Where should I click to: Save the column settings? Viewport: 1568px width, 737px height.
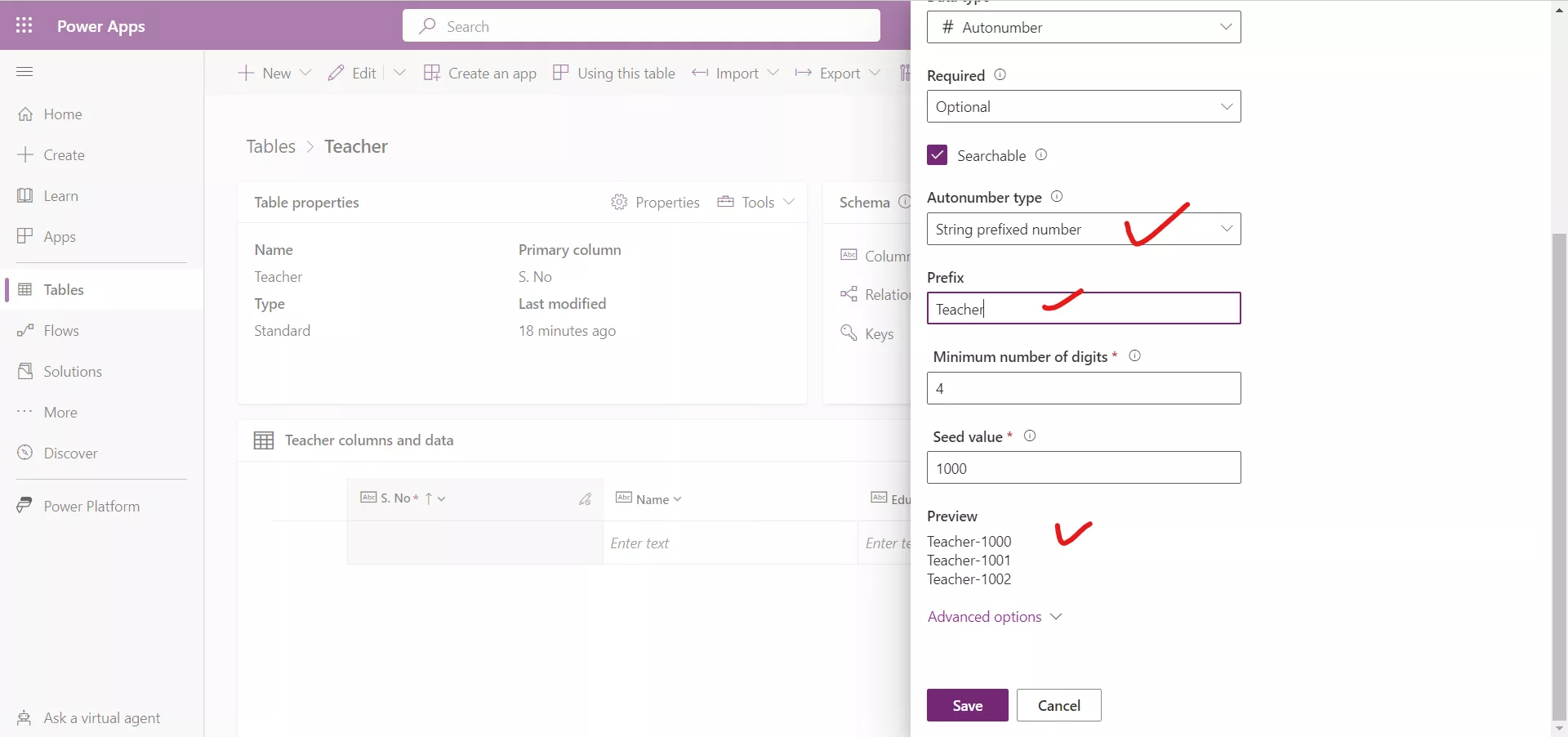click(x=968, y=705)
